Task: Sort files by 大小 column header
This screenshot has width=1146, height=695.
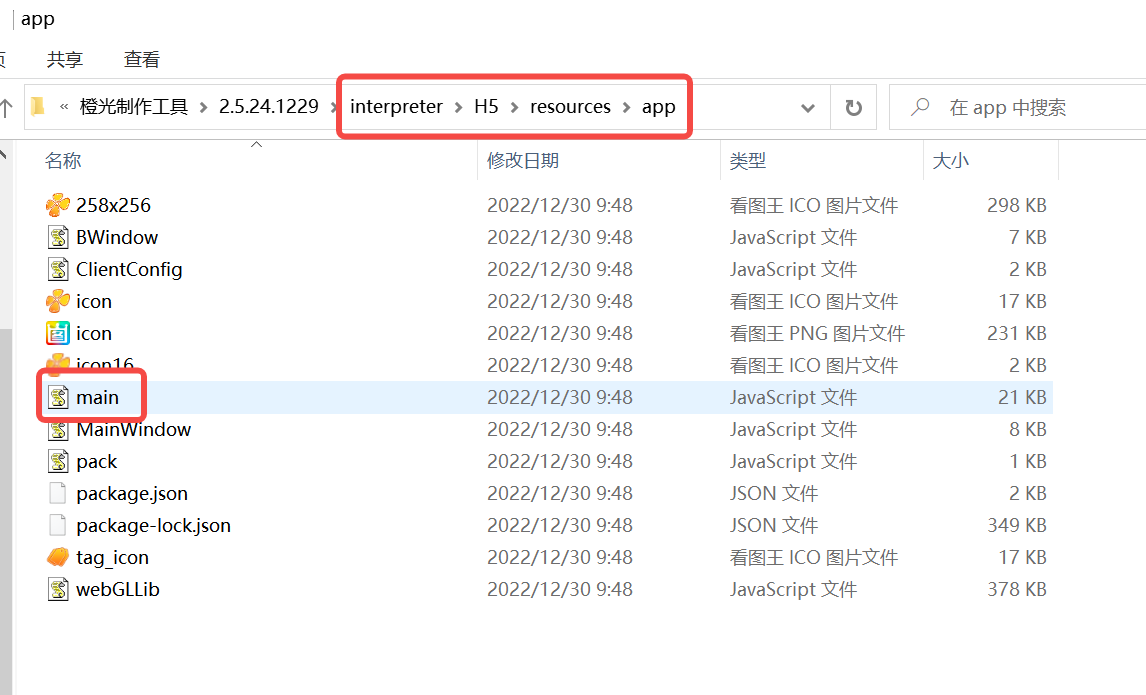Action: click(x=950, y=160)
